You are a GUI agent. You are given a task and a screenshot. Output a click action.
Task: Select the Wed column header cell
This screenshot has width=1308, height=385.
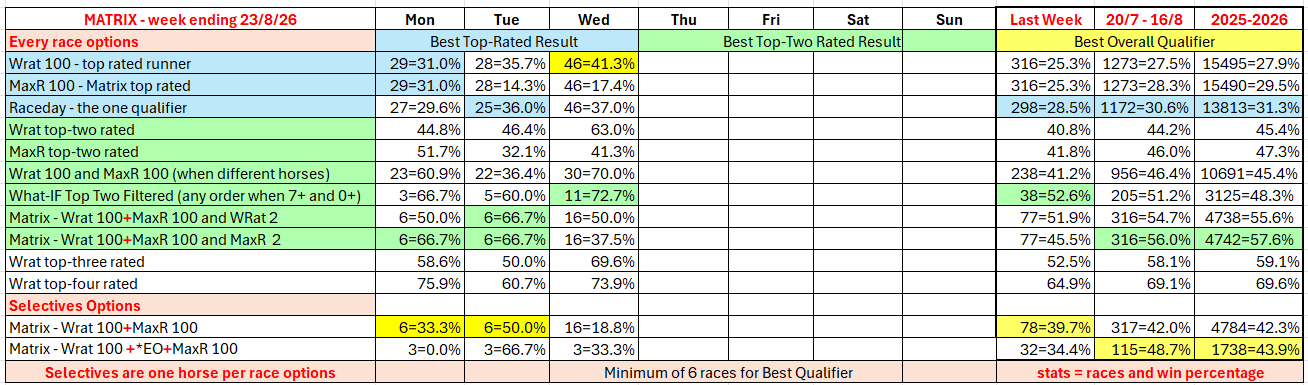click(594, 19)
